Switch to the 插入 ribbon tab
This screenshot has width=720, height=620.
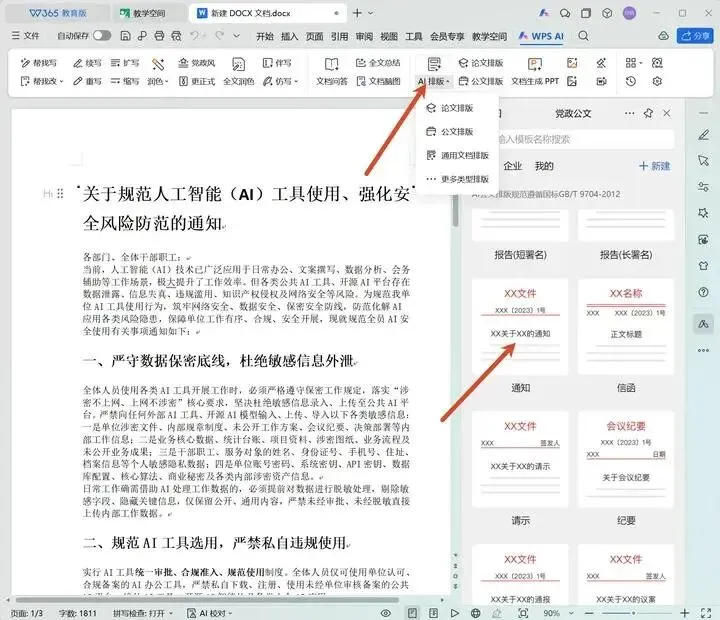coord(289,36)
